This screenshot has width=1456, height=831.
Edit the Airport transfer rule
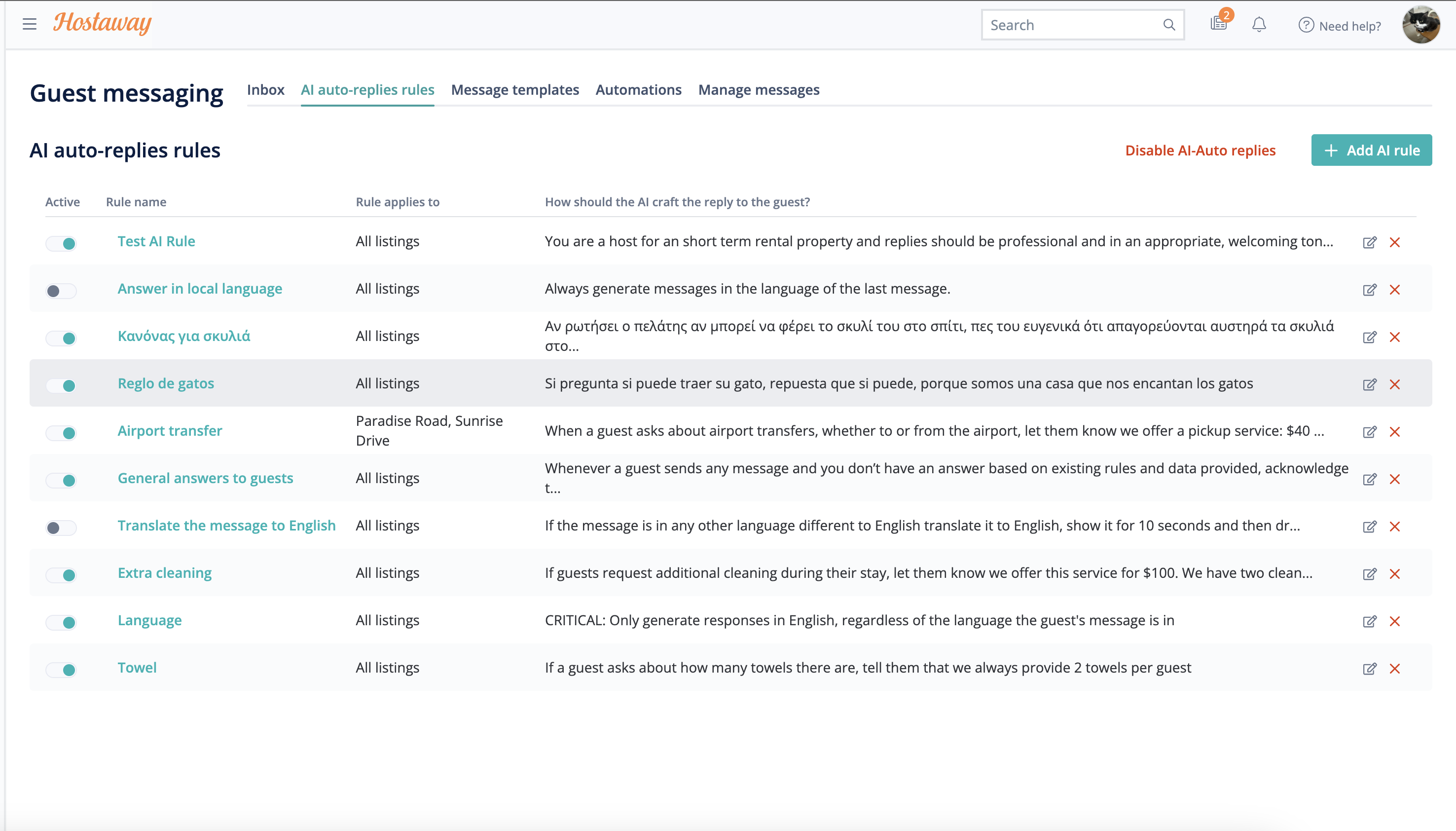pyautogui.click(x=1370, y=432)
